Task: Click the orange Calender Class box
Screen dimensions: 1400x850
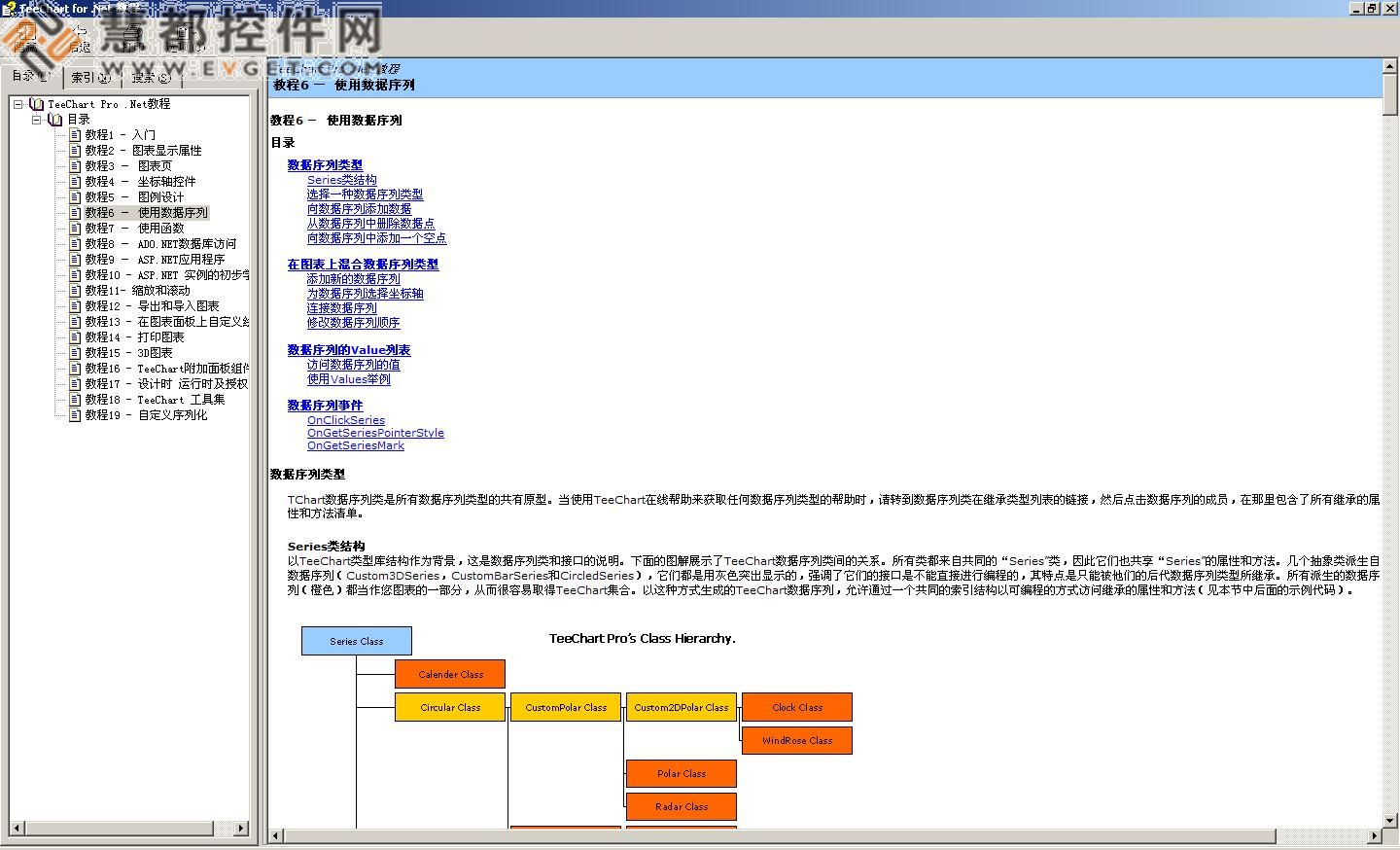Action: pyautogui.click(x=450, y=674)
